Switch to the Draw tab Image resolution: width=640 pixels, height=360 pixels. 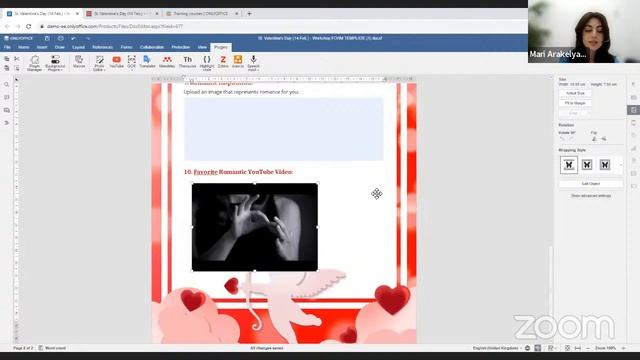click(60, 47)
